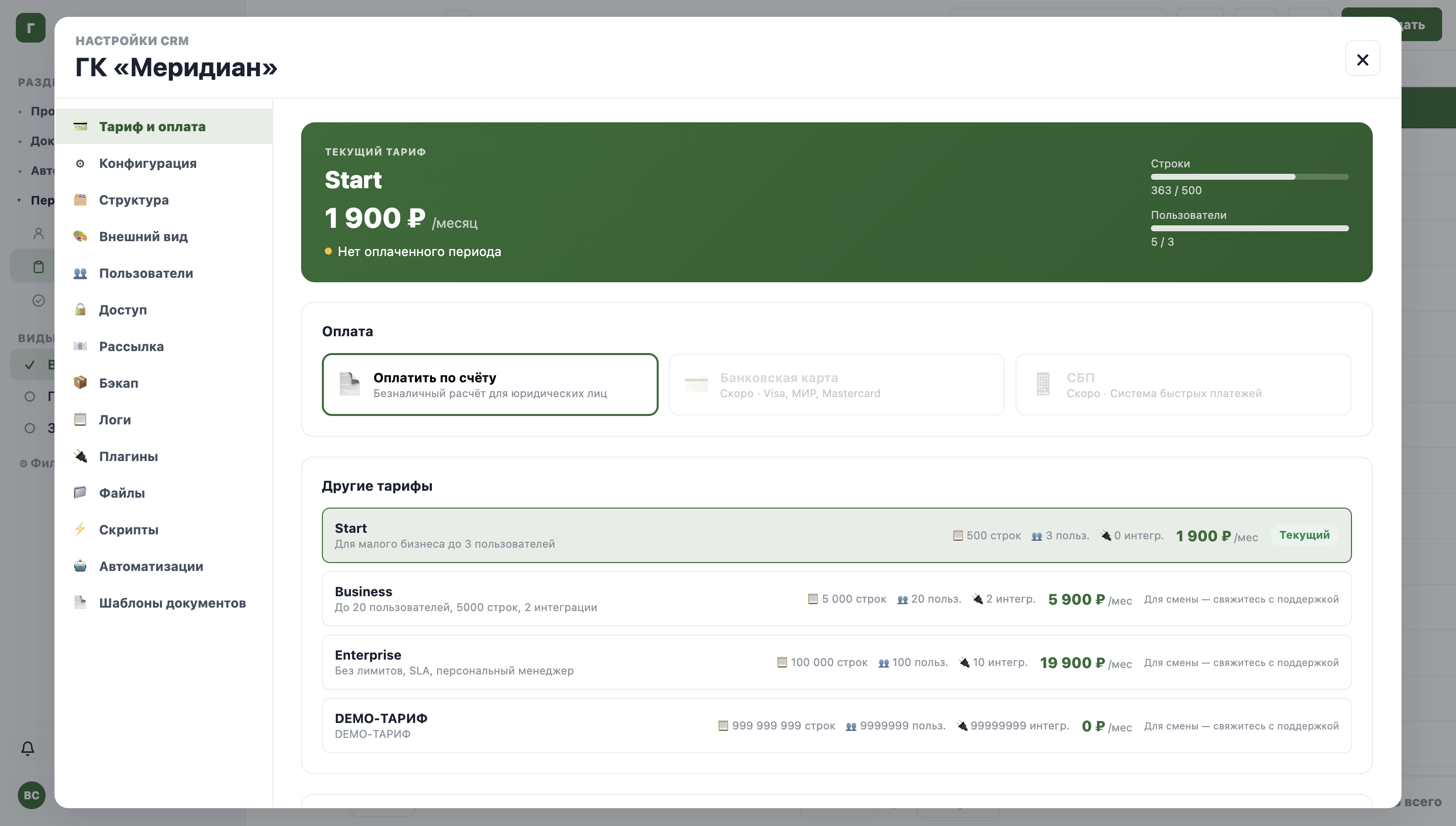The image size is (1456, 826).
Task: Click the 19 900 ₽ Enterprise price
Action: [x=1073, y=663]
